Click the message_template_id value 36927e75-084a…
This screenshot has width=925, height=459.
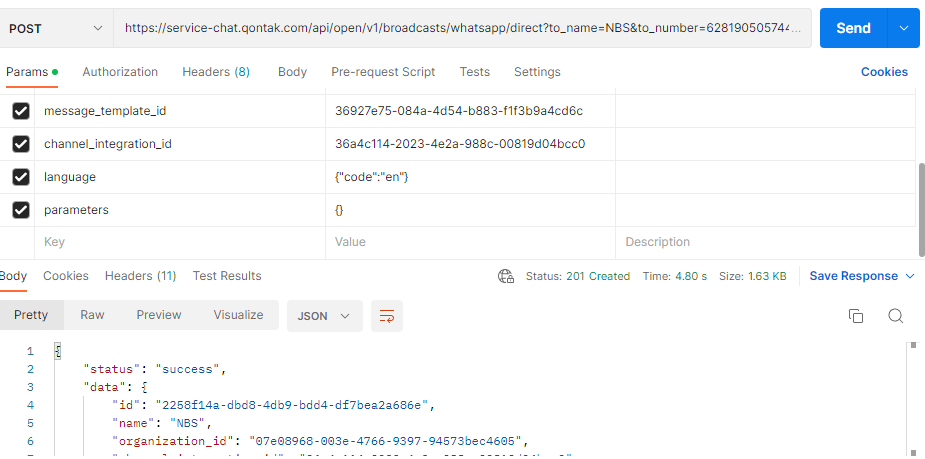pyautogui.click(x=459, y=111)
